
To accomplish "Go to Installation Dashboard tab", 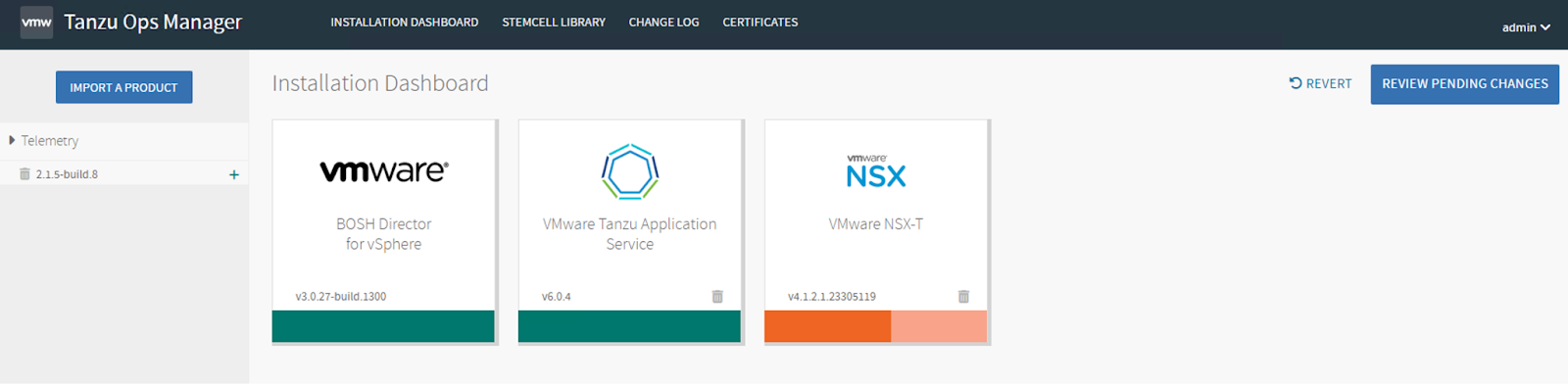I will pyautogui.click(x=405, y=23).
